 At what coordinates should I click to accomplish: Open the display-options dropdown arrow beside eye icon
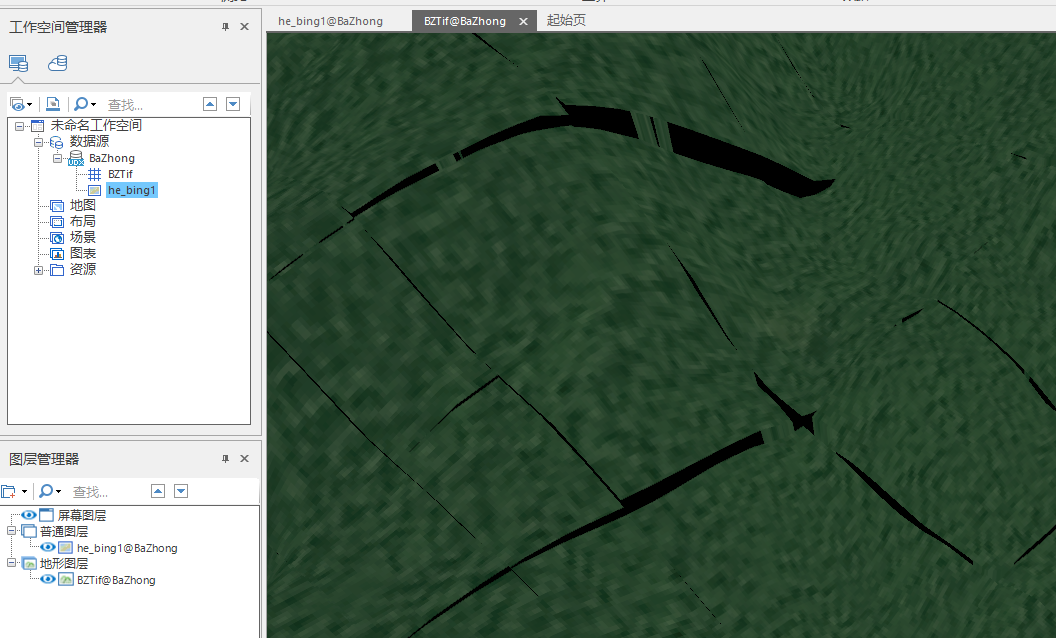30,104
